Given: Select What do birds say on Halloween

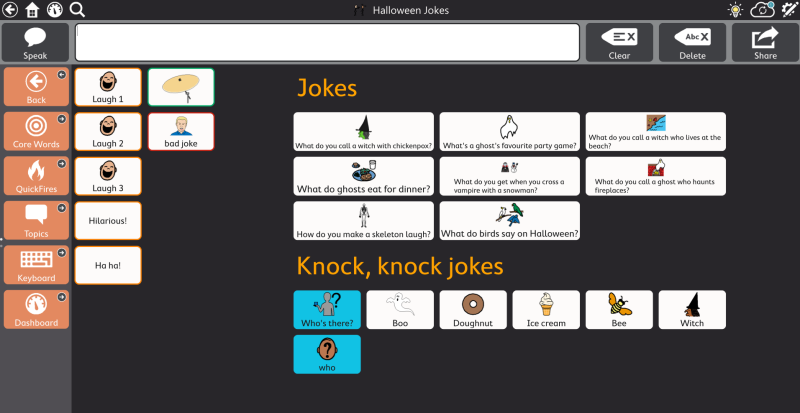Looking at the screenshot, I should pos(510,221).
